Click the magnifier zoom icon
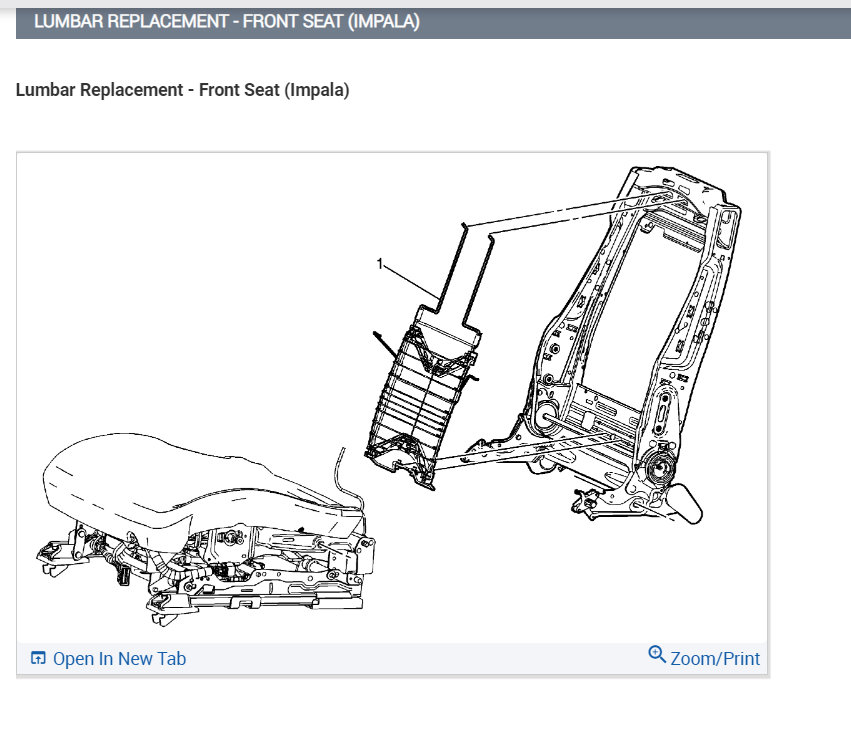 coord(657,654)
